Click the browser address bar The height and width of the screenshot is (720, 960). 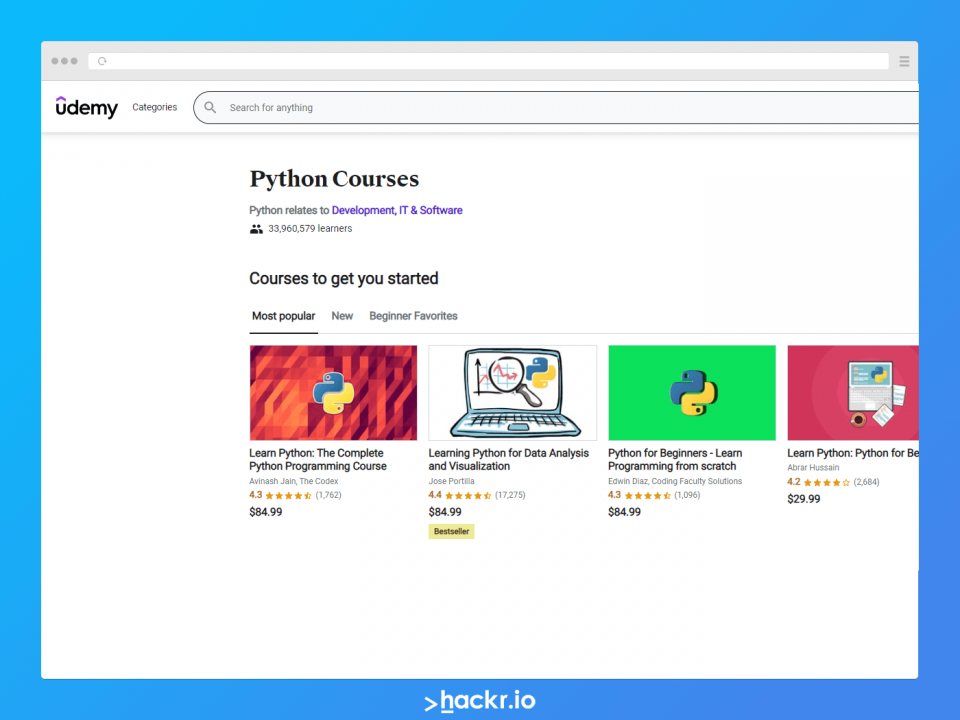tap(489, 61)
